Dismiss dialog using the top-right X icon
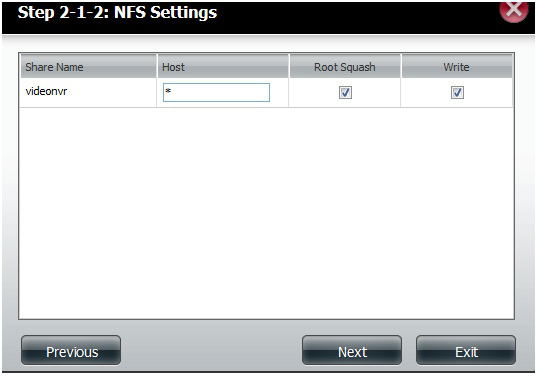Viewport: 537px width, 377px height. (513, 10)
